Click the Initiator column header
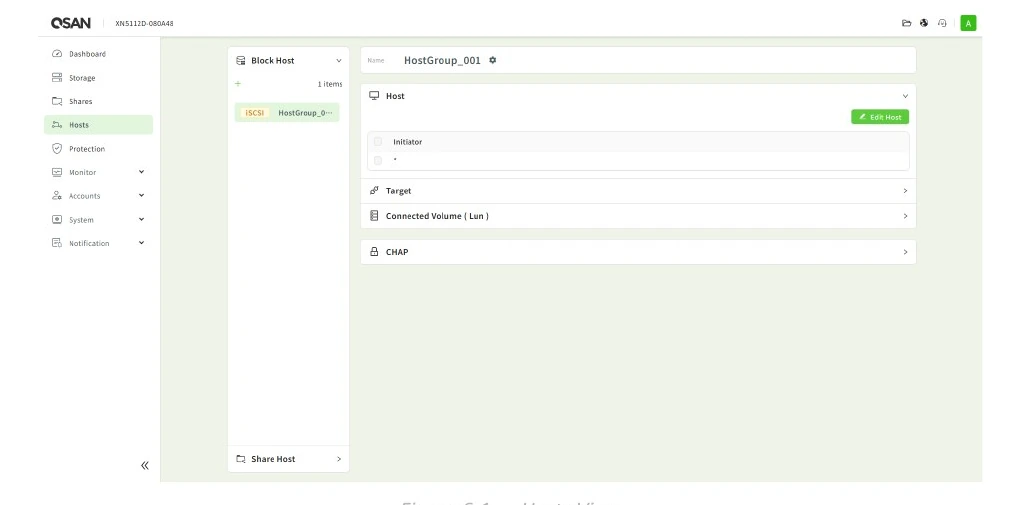 (x=407, y=142)
